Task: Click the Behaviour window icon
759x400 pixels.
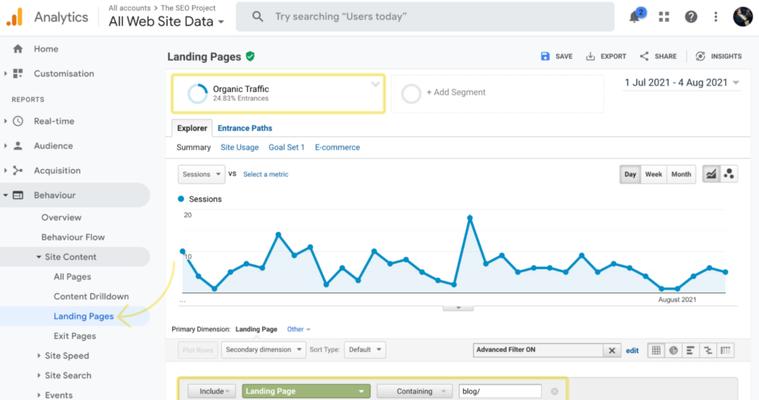Action: coord(18,195)
